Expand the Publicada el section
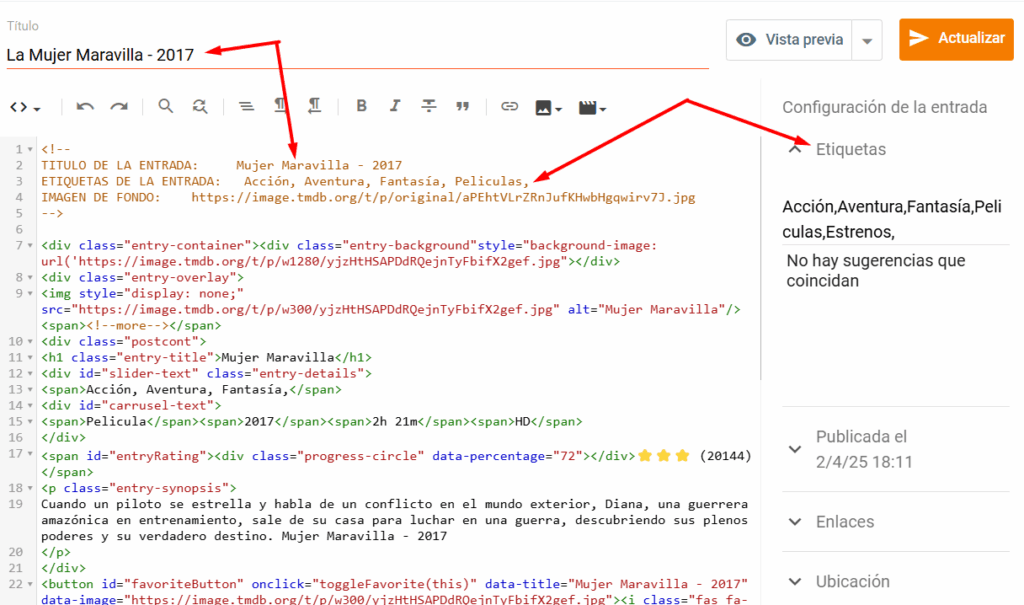The height and width of the screenshot is (605, 1024). (795, 449)
